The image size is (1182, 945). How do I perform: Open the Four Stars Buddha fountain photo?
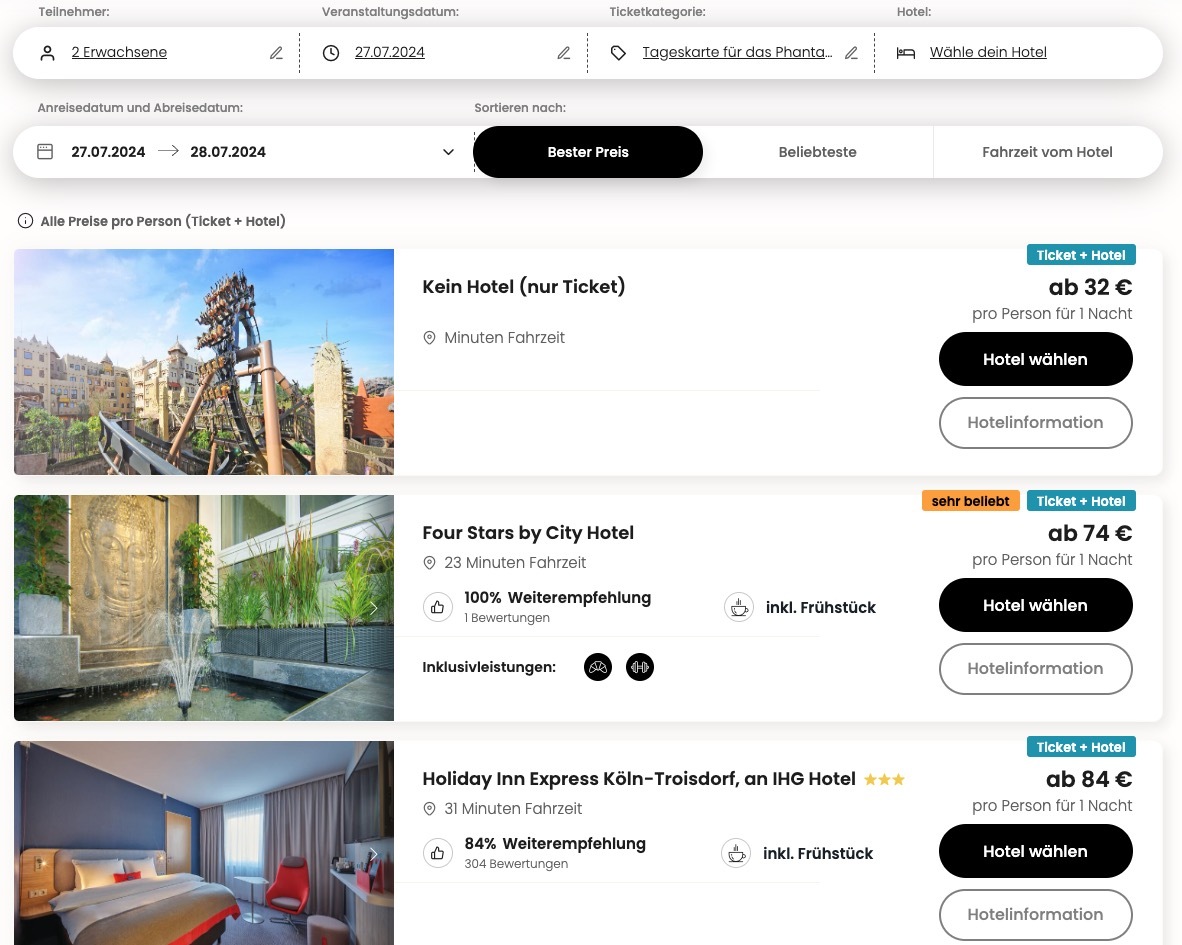pos(204,607)
